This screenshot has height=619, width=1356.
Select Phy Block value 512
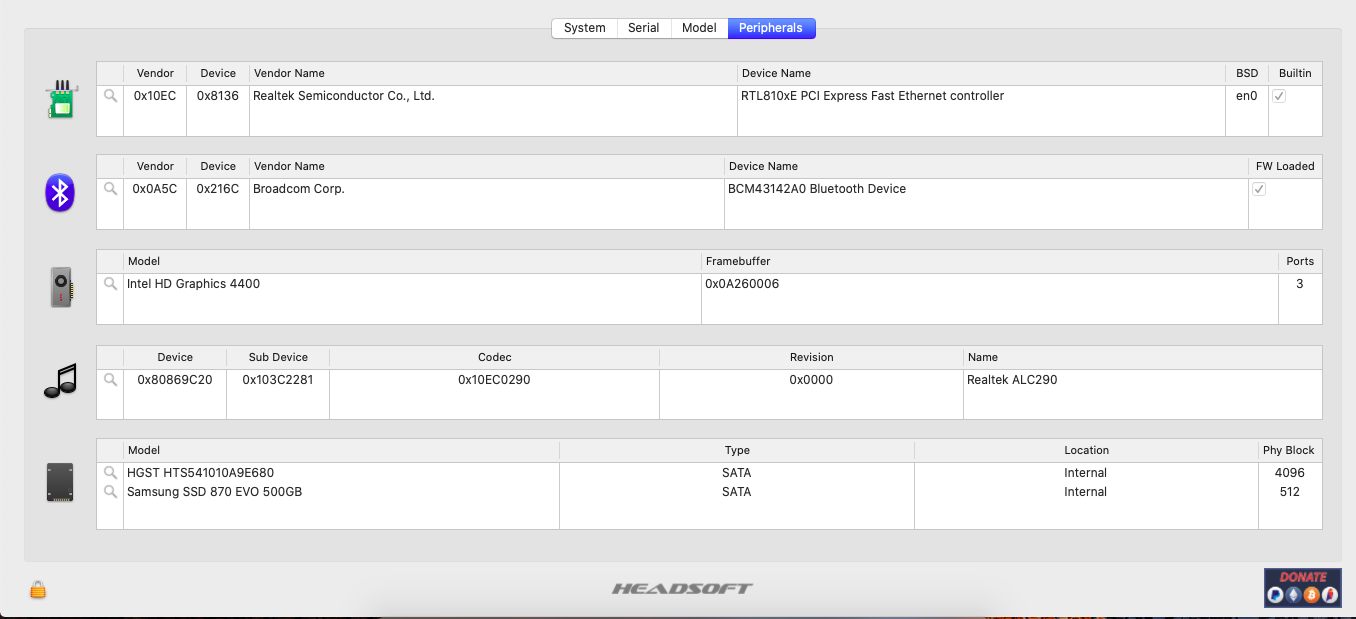point(1290,492)
